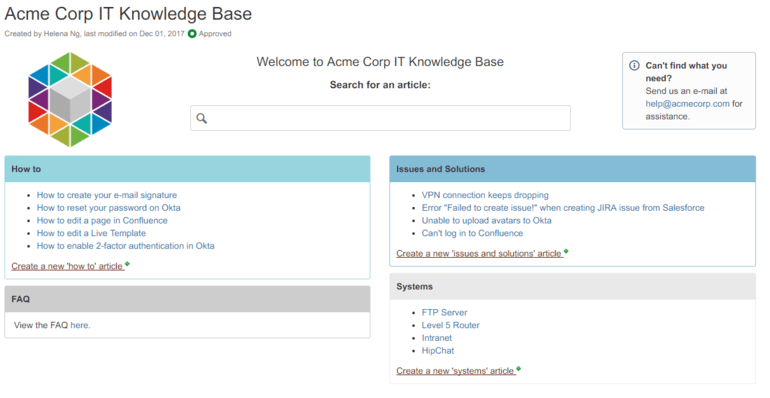770x398 pixels.
Task: Click the 'Systems' panel header
Action: 573,286
